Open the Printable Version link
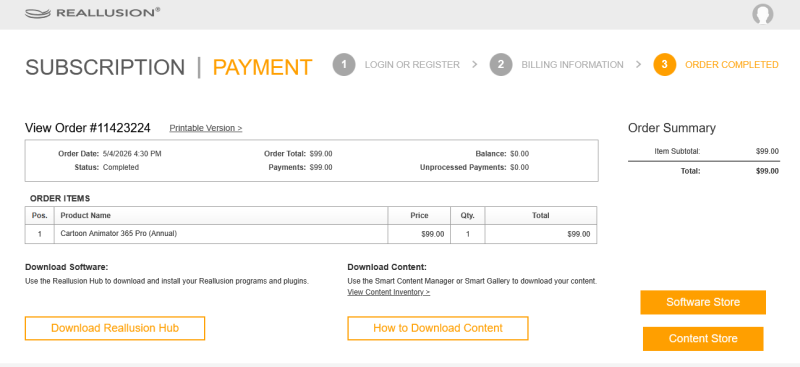Image resolution: width=800 pixels, height=367 pixels. 206,128
